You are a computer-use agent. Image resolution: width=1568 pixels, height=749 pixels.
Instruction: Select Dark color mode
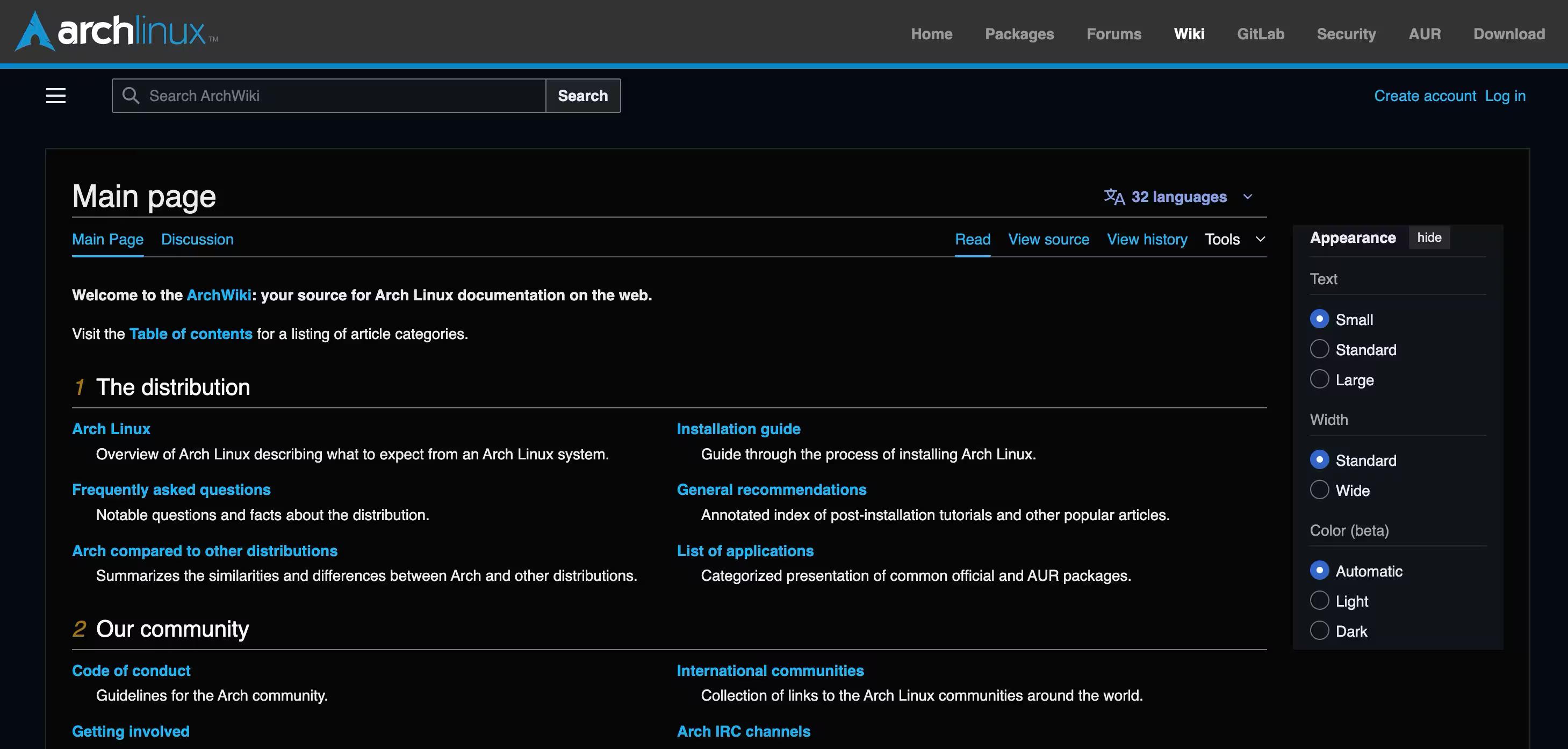[x=1319, y=630]
